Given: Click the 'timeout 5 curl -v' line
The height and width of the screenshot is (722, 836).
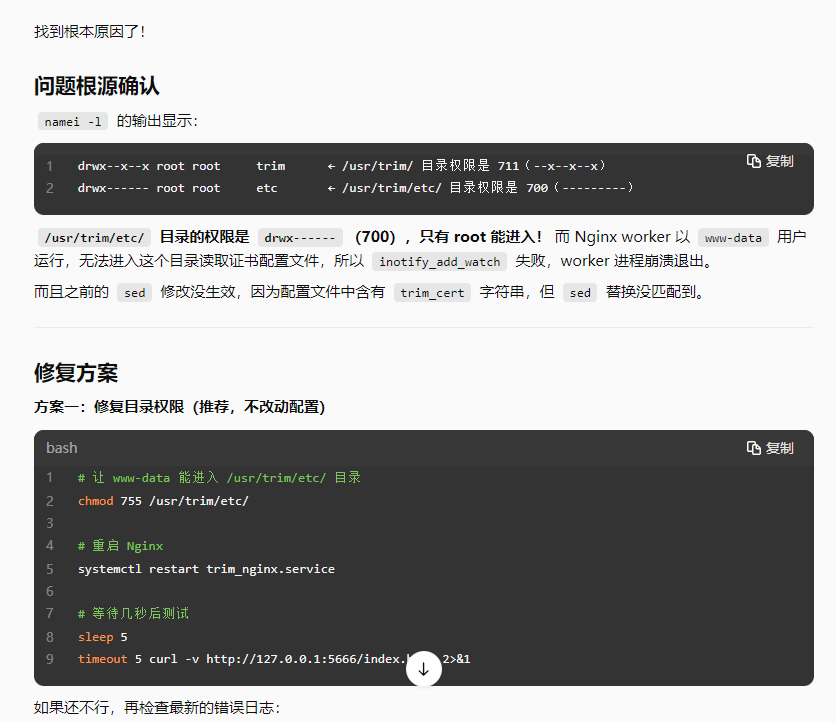Looking at the screenshot, I should point(274,659).
